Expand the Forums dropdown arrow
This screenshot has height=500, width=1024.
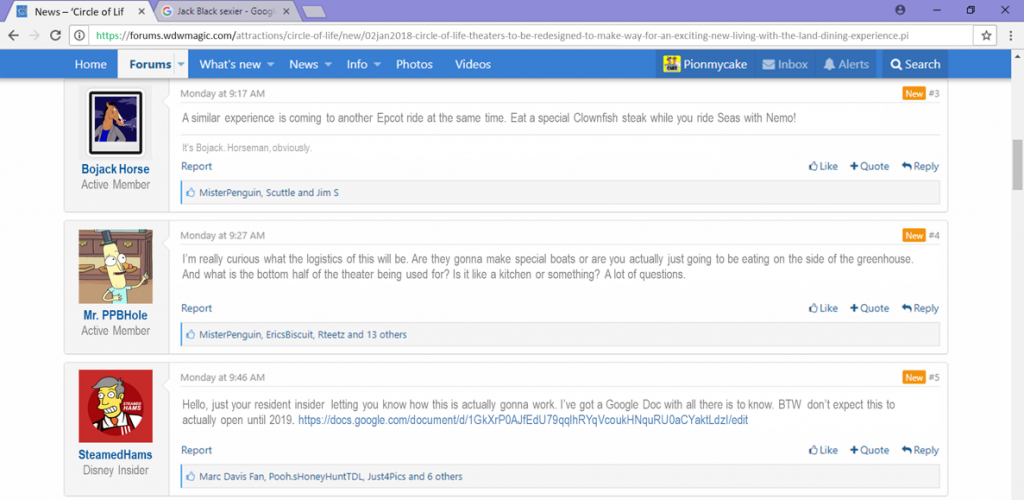tap(182, 65)
